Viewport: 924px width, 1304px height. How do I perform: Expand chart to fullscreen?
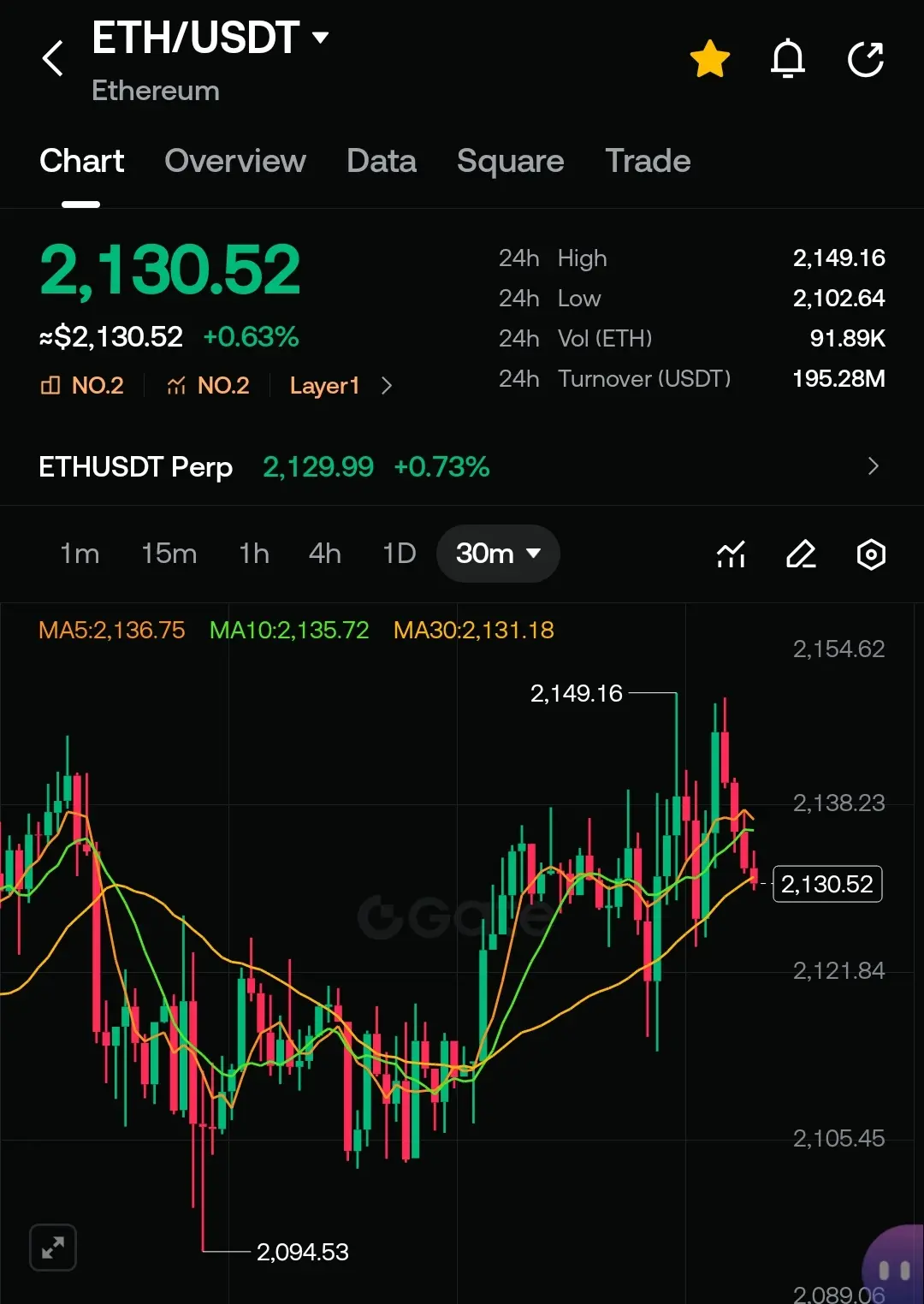point(53,1248)
